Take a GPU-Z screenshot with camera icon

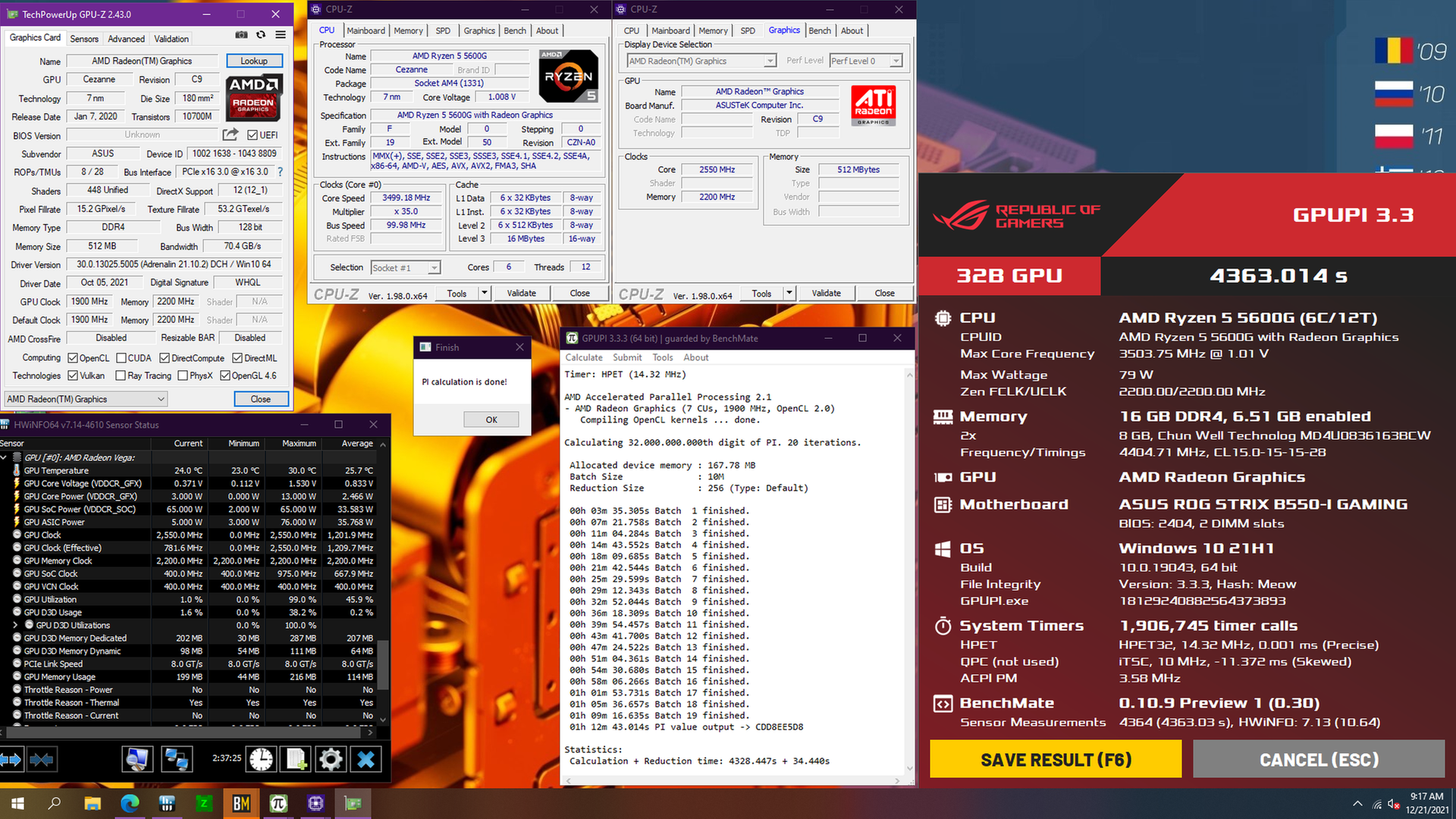pyautogui.click(x=241, y=35)
